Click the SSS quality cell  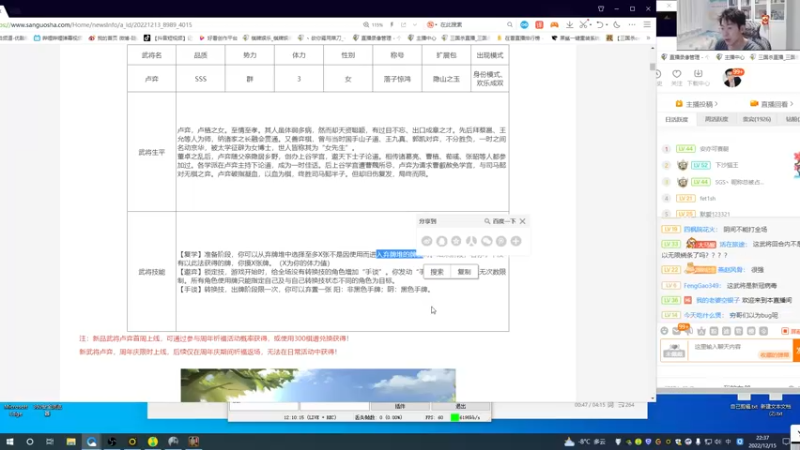[201, 79]
